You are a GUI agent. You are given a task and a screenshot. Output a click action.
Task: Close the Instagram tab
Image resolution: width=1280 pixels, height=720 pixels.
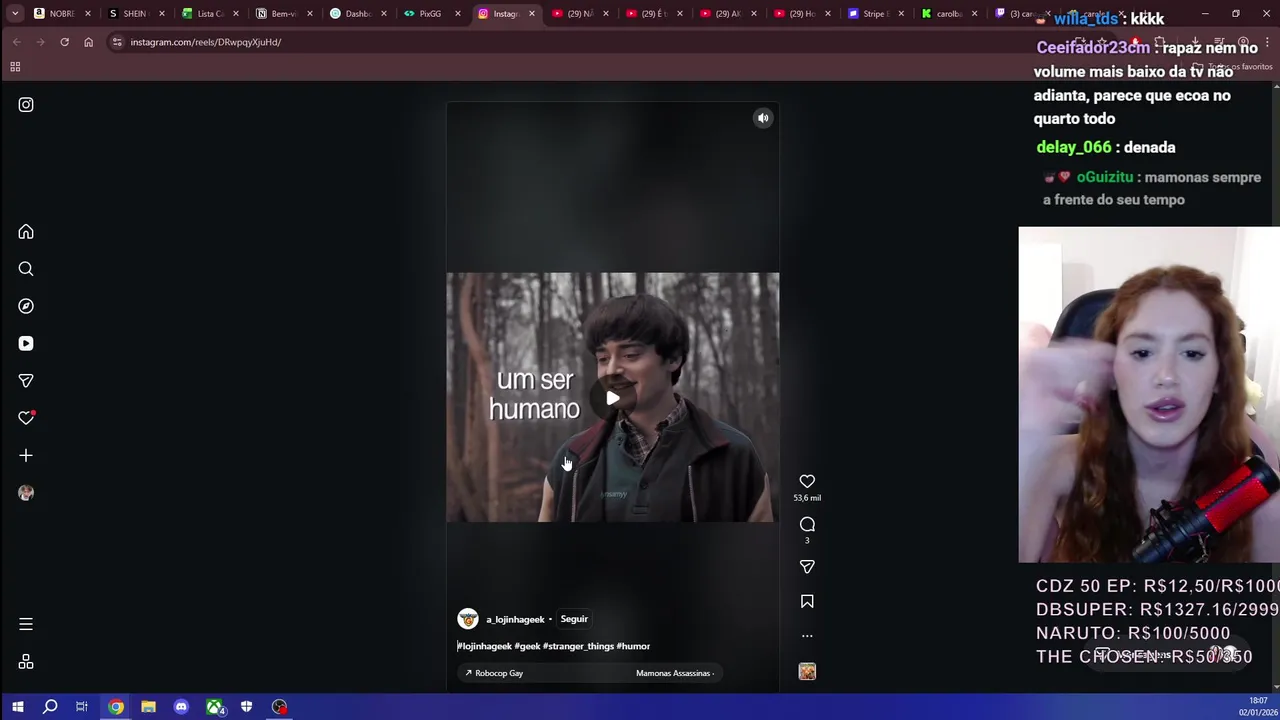pyautogui.click(x=531, y=14)
